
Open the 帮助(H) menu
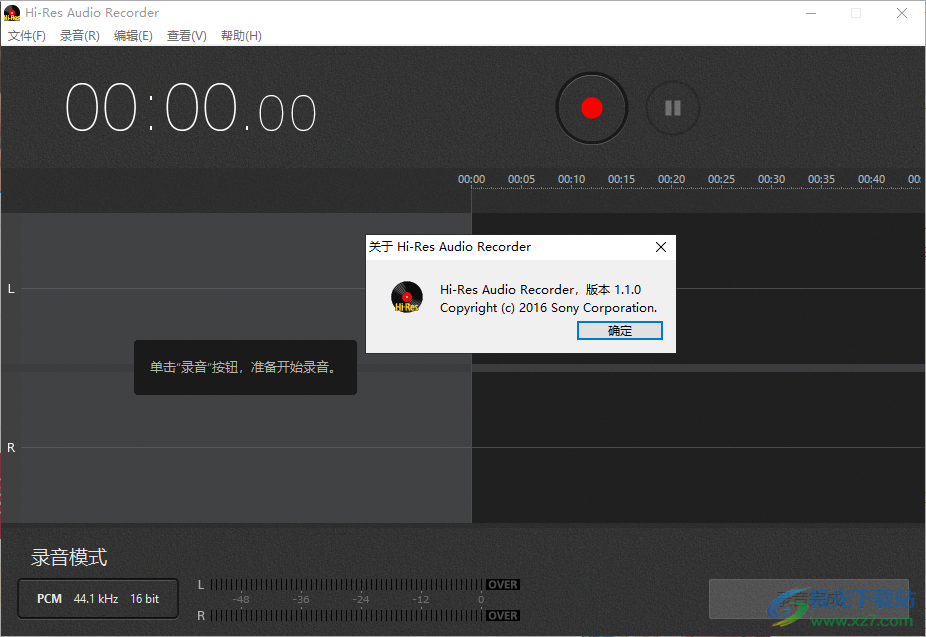[240, 35]
